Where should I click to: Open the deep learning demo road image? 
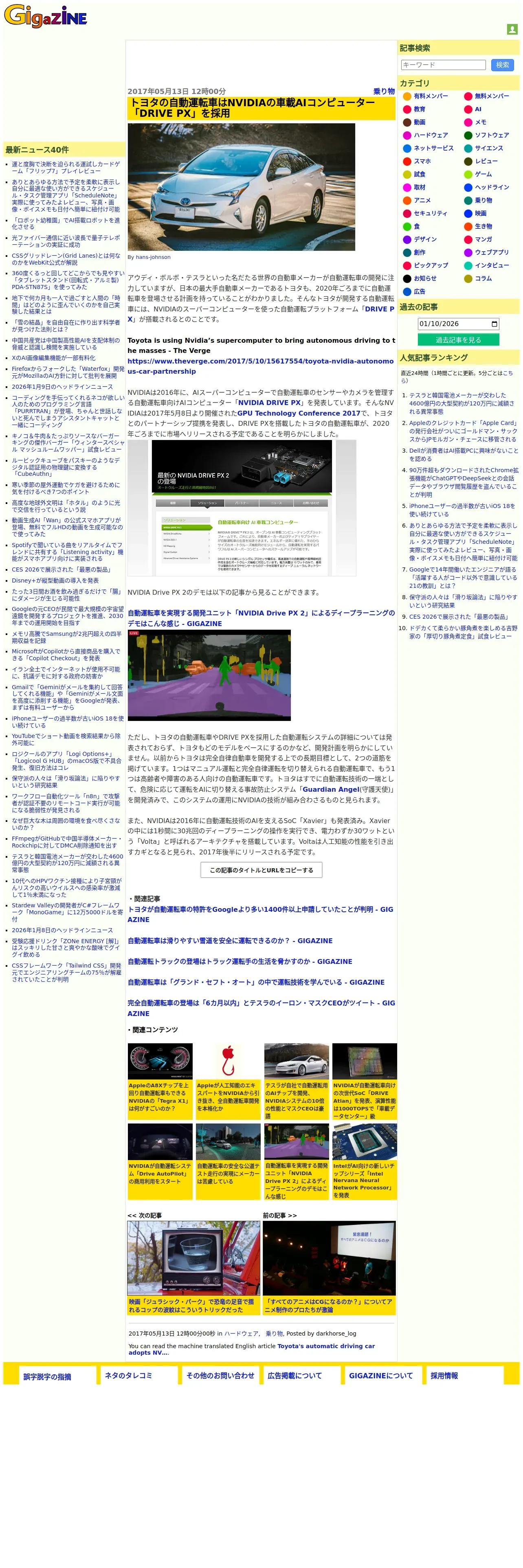coord(209,675)
